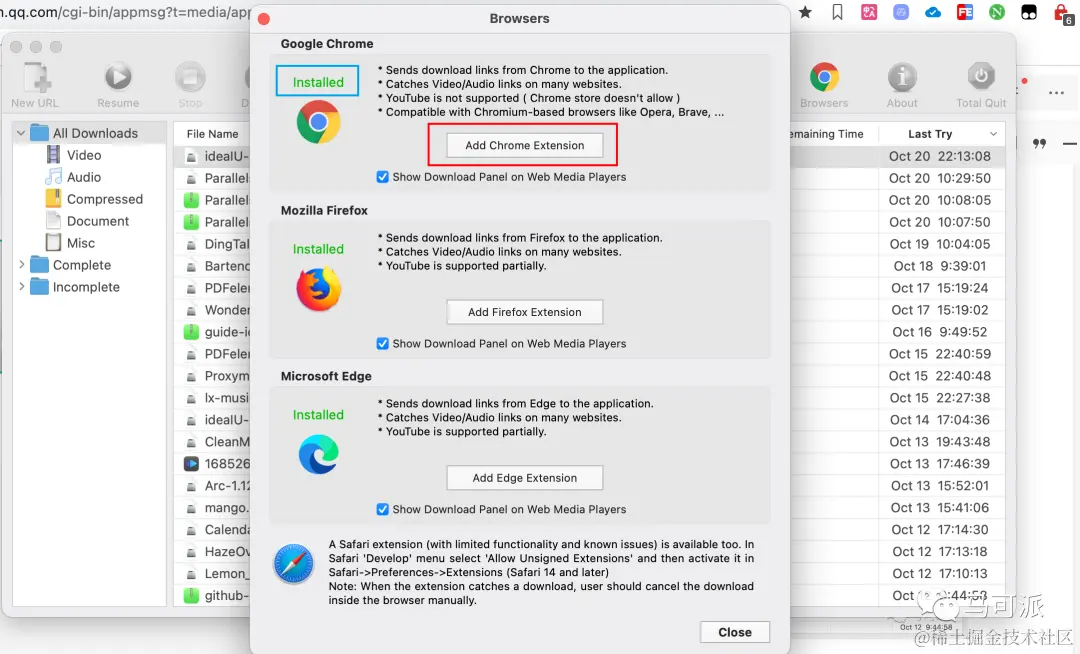
Task: Click the blue cloud extension icon
Action: 933,12
